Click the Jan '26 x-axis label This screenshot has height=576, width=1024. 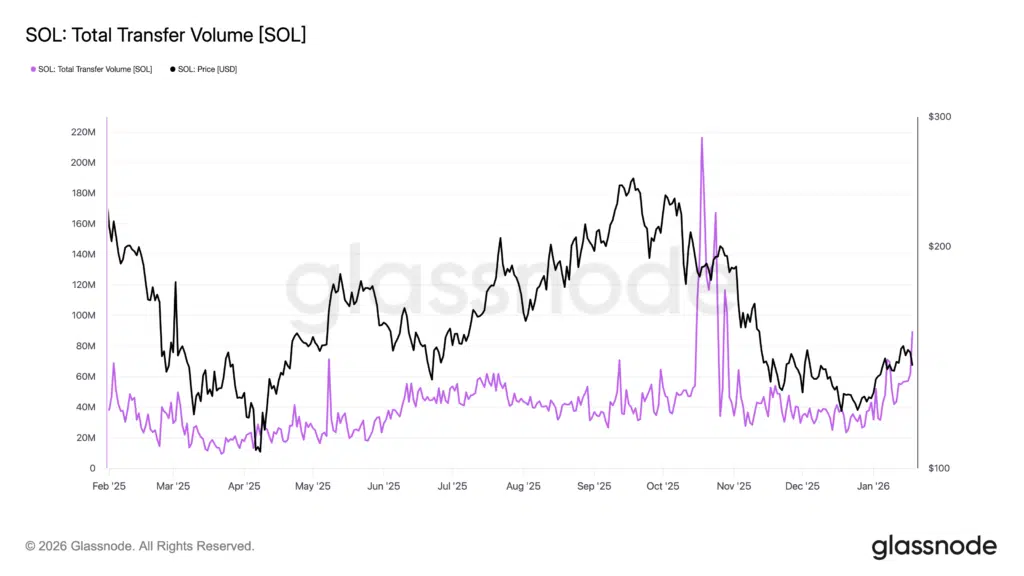coord(873,486)
